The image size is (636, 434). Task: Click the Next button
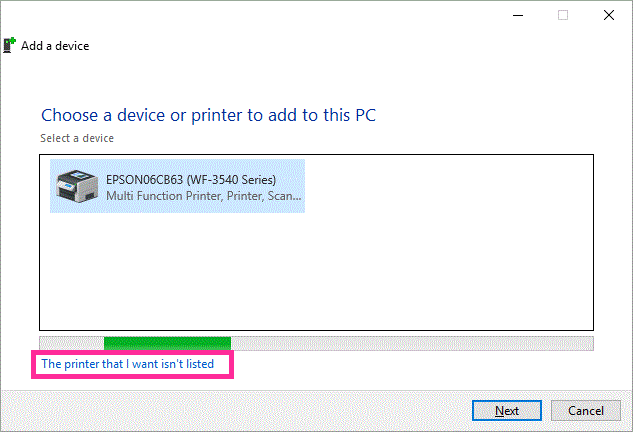point(507,411)
